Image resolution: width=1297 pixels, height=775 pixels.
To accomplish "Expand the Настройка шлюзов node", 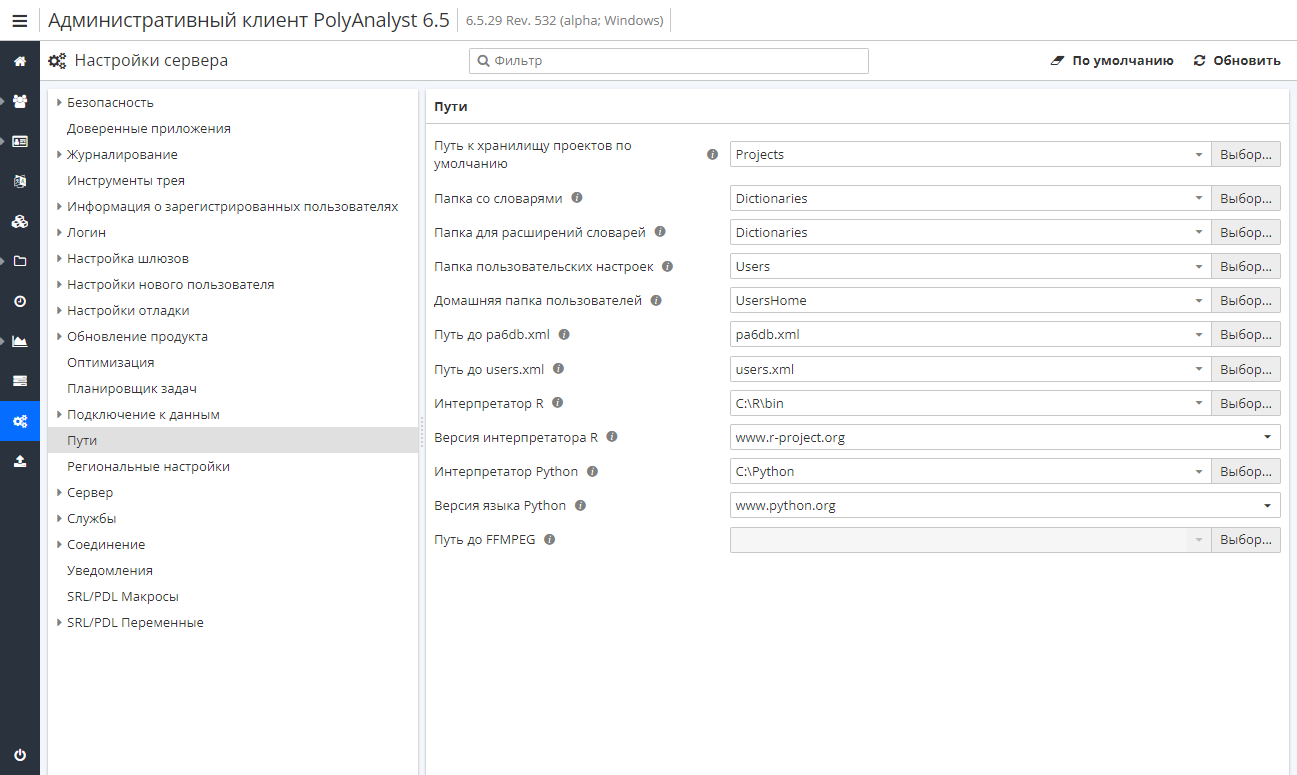I will point(59,258).
